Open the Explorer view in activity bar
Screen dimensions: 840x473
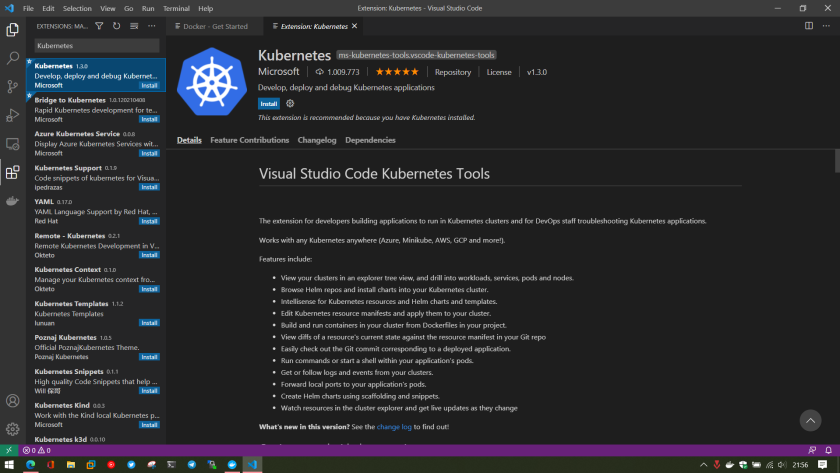pyautogui.click(x=12, y=30)
